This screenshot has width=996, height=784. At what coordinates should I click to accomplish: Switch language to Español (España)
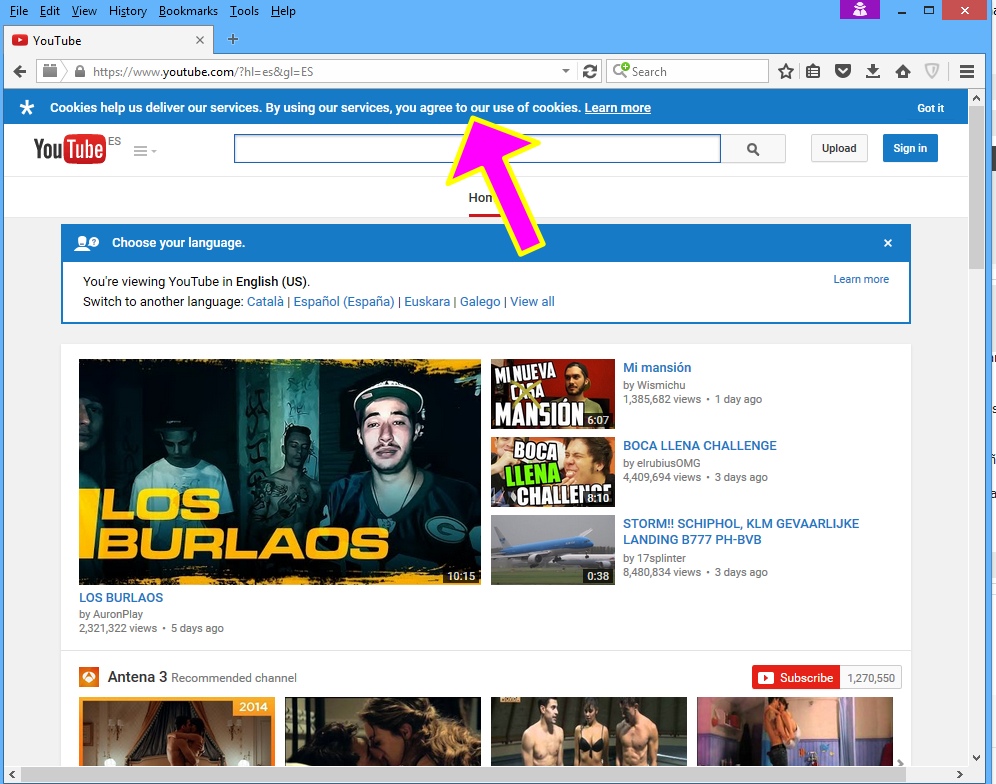click(x=344, y=302)
